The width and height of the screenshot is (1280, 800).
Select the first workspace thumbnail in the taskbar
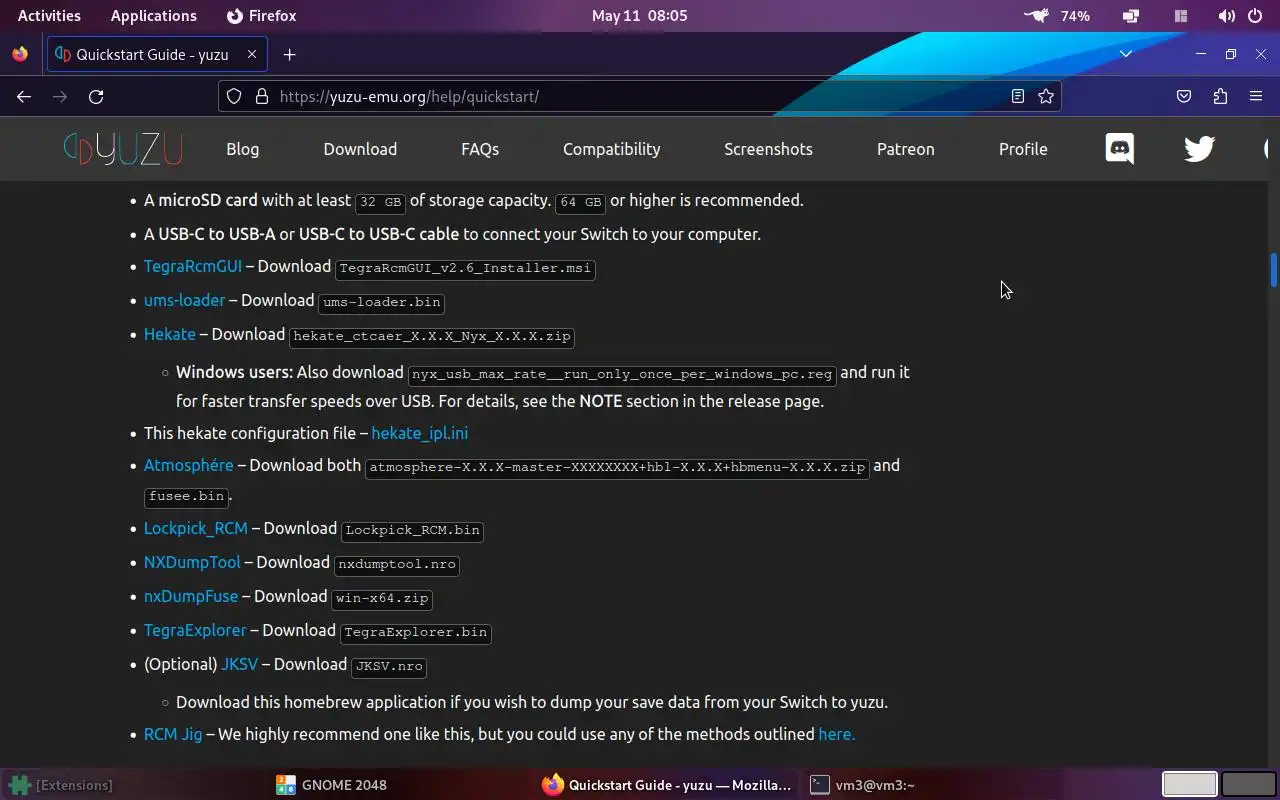point(1190,785)
